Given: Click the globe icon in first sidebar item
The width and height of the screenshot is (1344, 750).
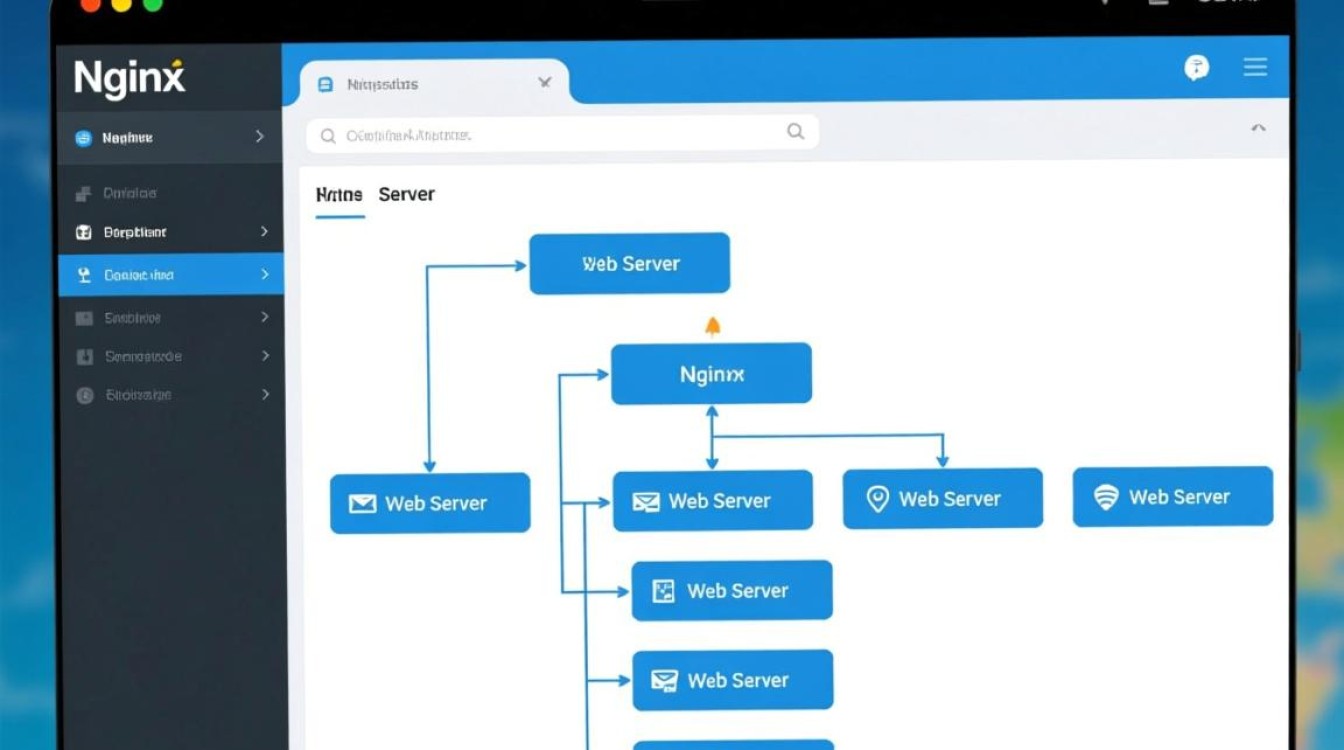Looking at the screenshot, I should point(84,138).
